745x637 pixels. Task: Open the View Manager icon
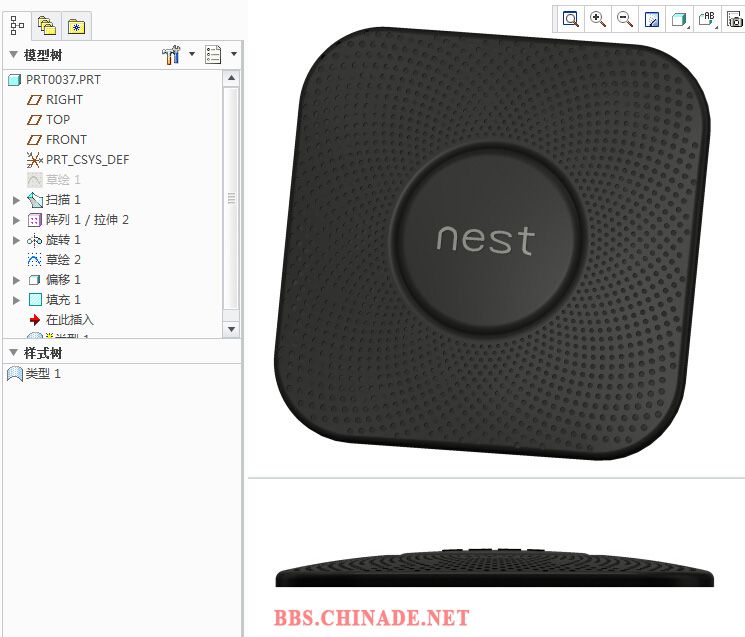735,19
